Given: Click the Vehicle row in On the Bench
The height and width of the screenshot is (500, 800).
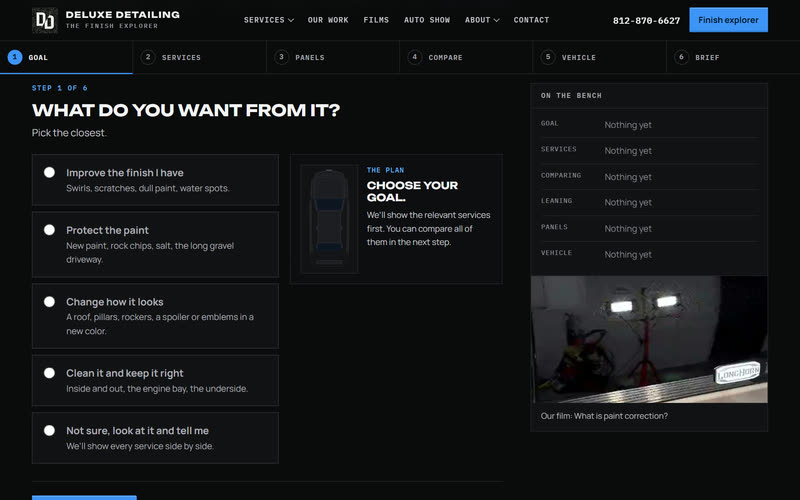Looking at the screenshot, I should (649, 254).
